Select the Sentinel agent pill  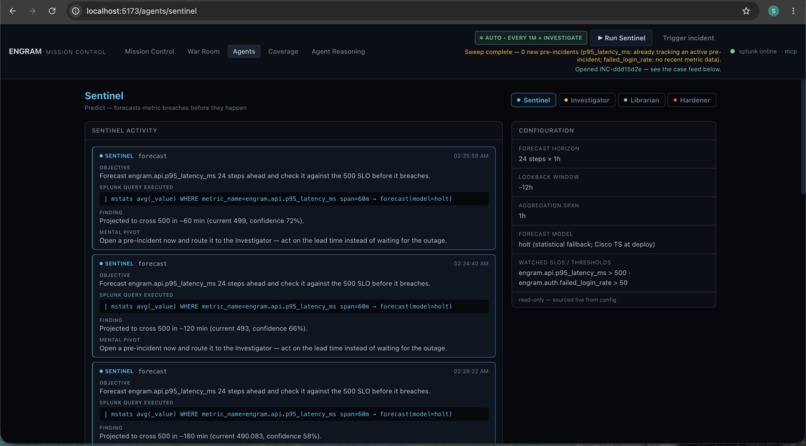(x=533, y=100)
